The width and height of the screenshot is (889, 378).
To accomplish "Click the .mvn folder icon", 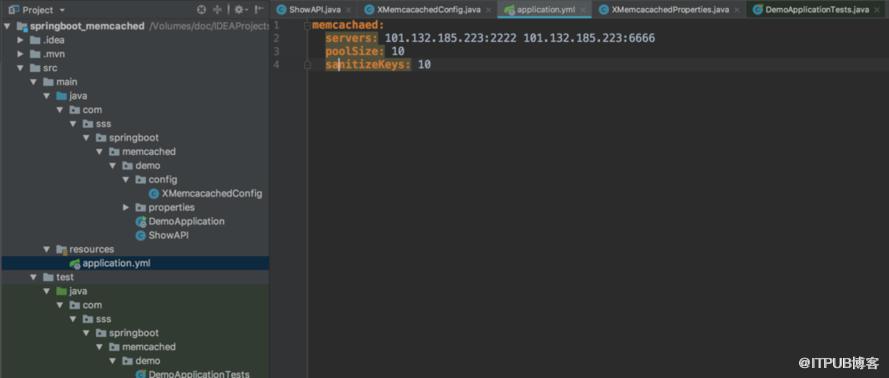I will (35, 54).
